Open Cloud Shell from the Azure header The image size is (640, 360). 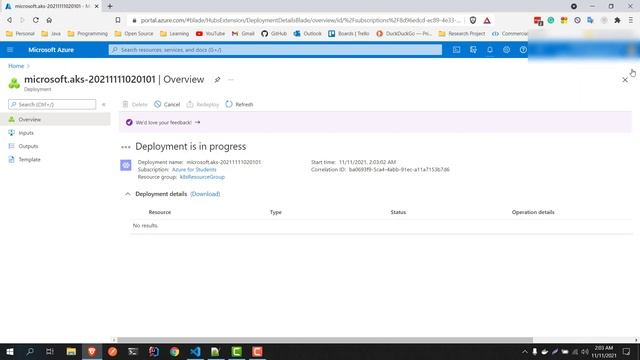456,50
